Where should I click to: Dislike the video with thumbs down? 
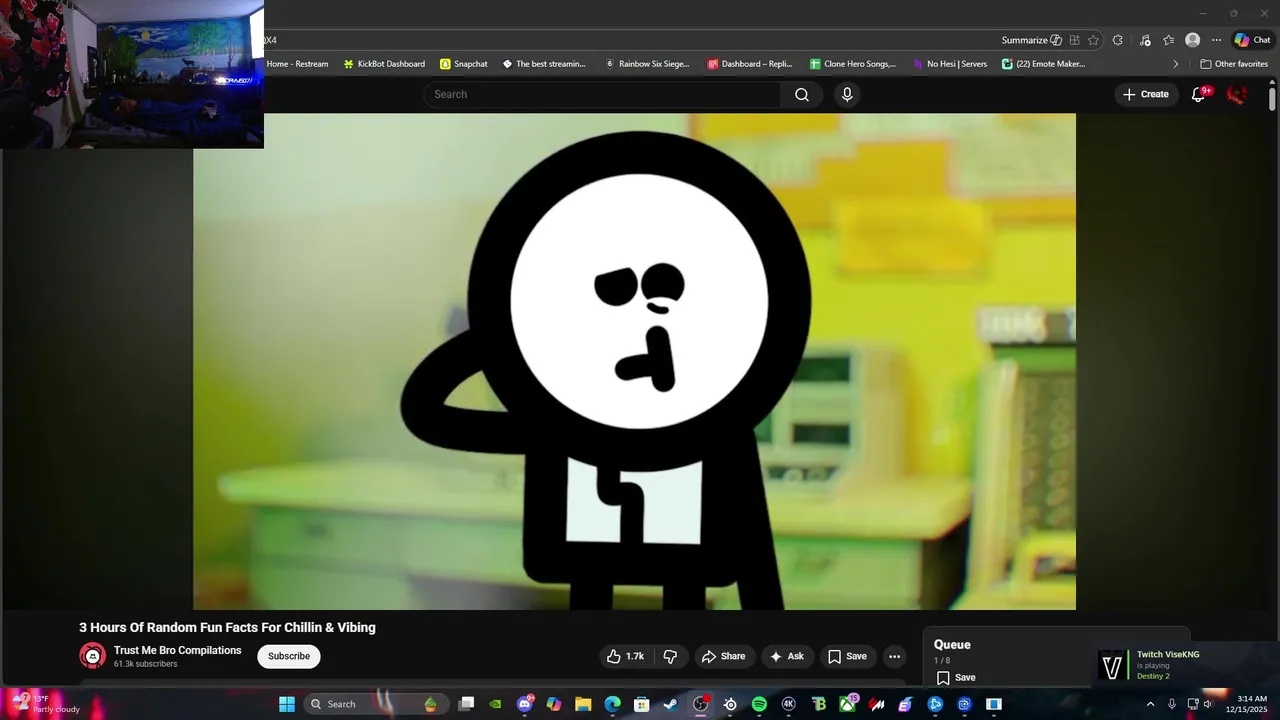pos(670,656)
